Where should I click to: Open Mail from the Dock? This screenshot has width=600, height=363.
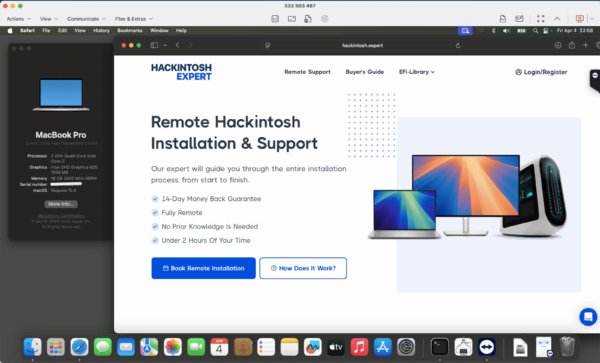click(x=126, y=347)
